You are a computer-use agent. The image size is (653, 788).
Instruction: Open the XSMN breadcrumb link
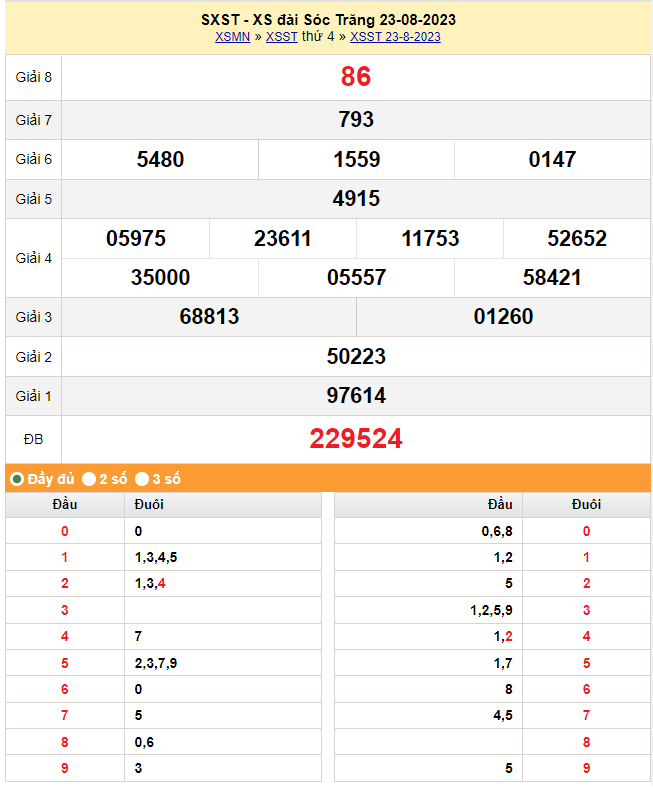click(232, 37)
